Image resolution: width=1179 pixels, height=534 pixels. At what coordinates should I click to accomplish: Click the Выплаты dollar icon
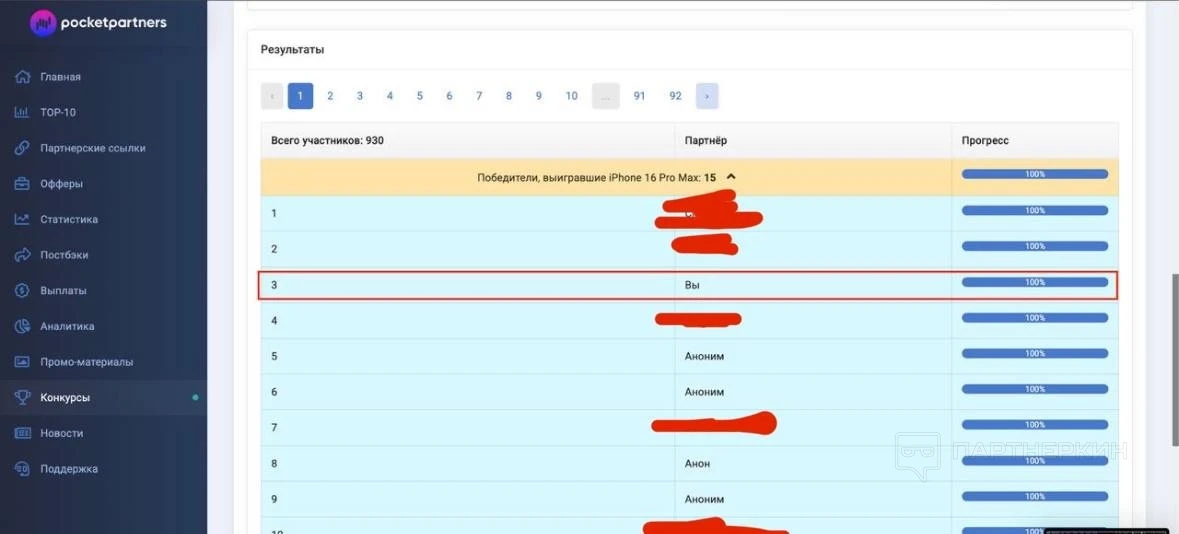point(21,291)
